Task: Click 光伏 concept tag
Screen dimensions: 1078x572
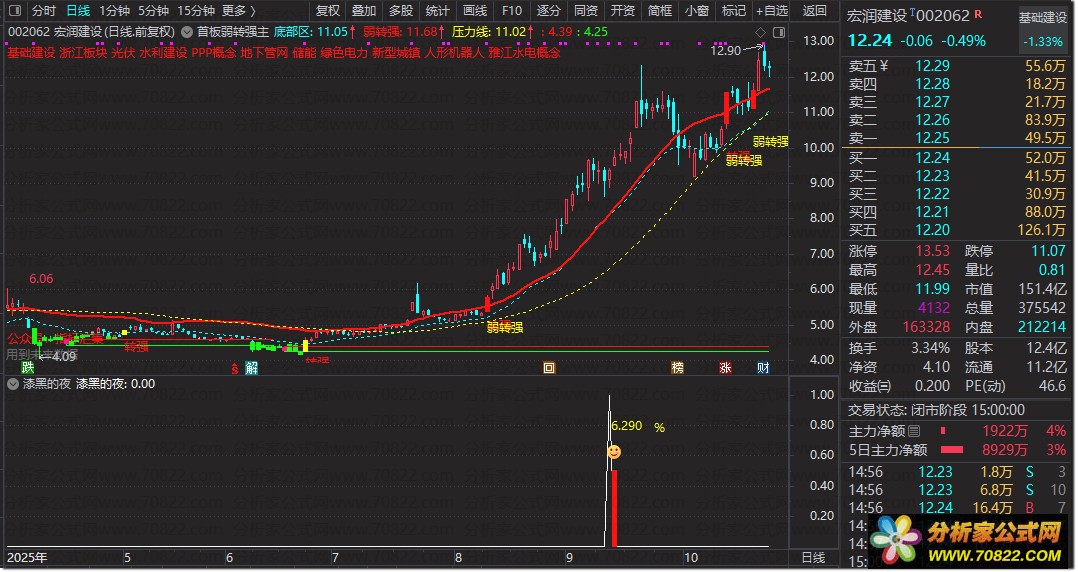Action: point(123,53)
